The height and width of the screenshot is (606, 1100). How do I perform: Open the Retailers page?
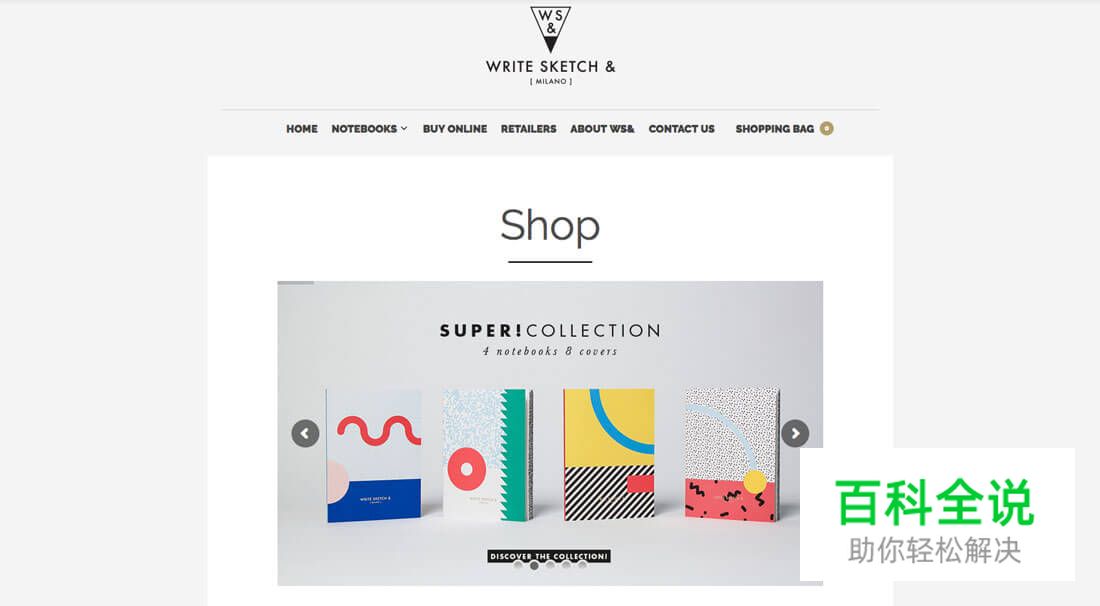[x=528, y=129]
